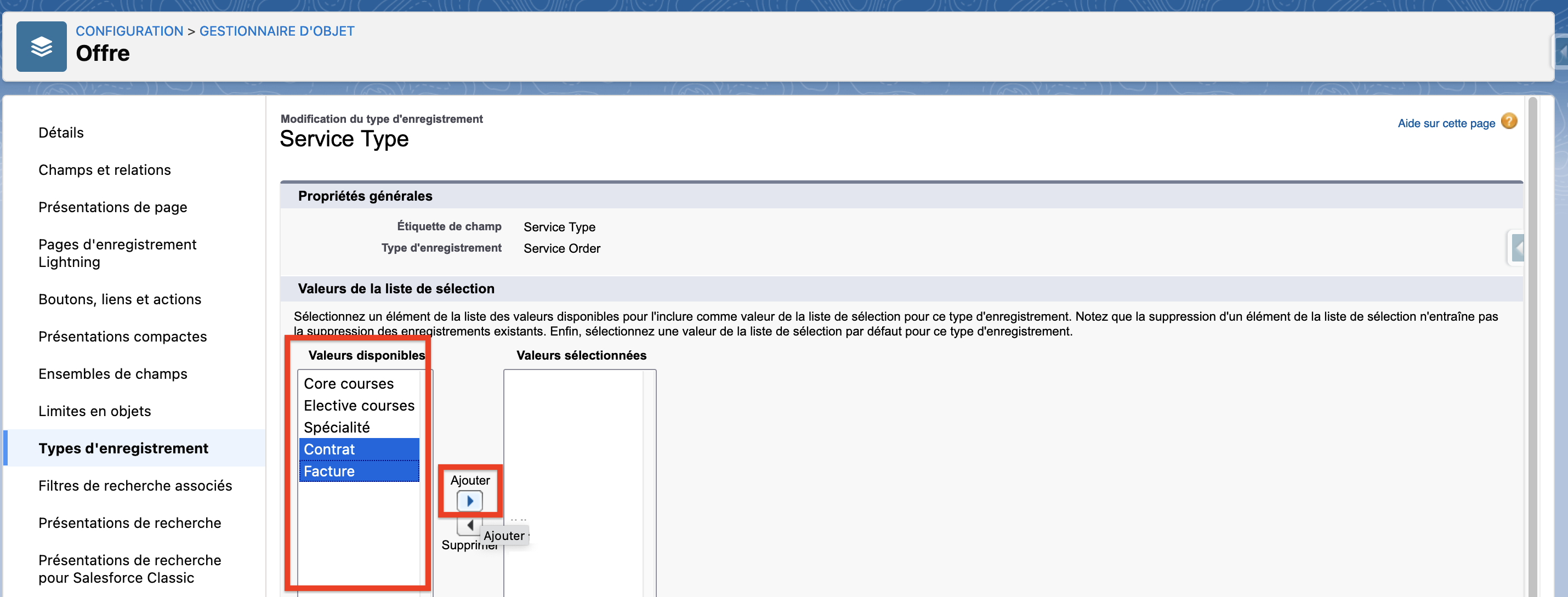Select Facture in available values list
1568x597 pixels.
[x=329, y=471]
